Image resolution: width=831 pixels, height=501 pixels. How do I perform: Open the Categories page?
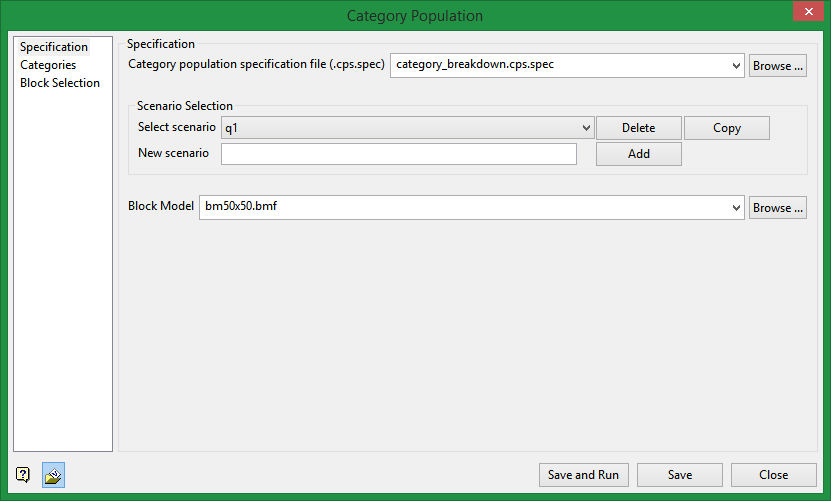coord(48,65)
